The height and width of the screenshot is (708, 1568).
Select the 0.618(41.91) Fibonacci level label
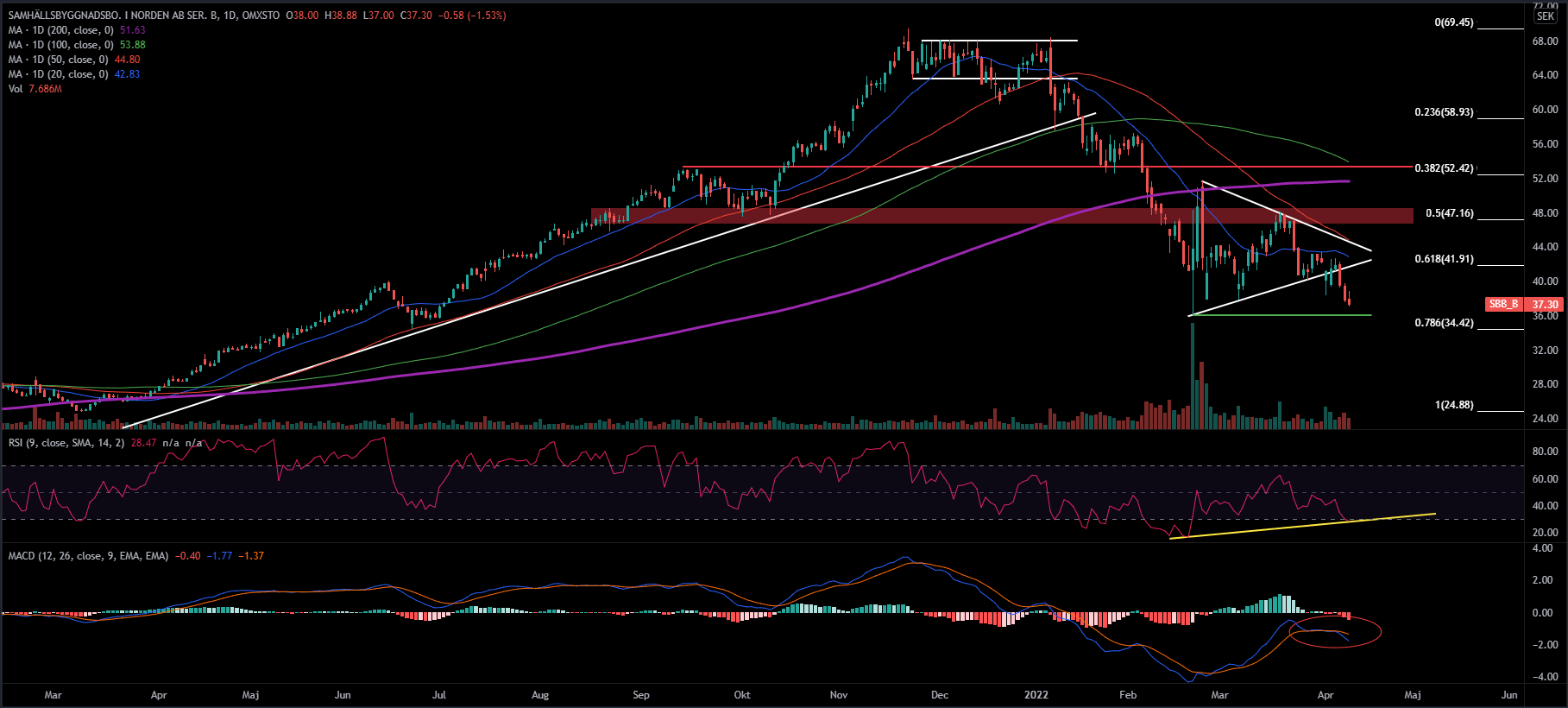click(x=1444, y=259)
